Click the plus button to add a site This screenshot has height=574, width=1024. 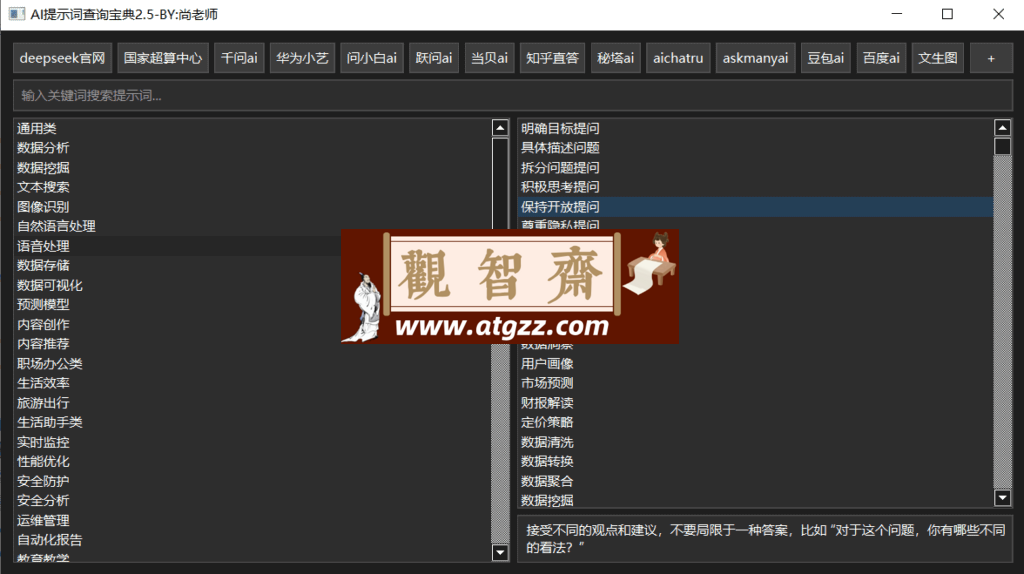click(x=991, y=58)
